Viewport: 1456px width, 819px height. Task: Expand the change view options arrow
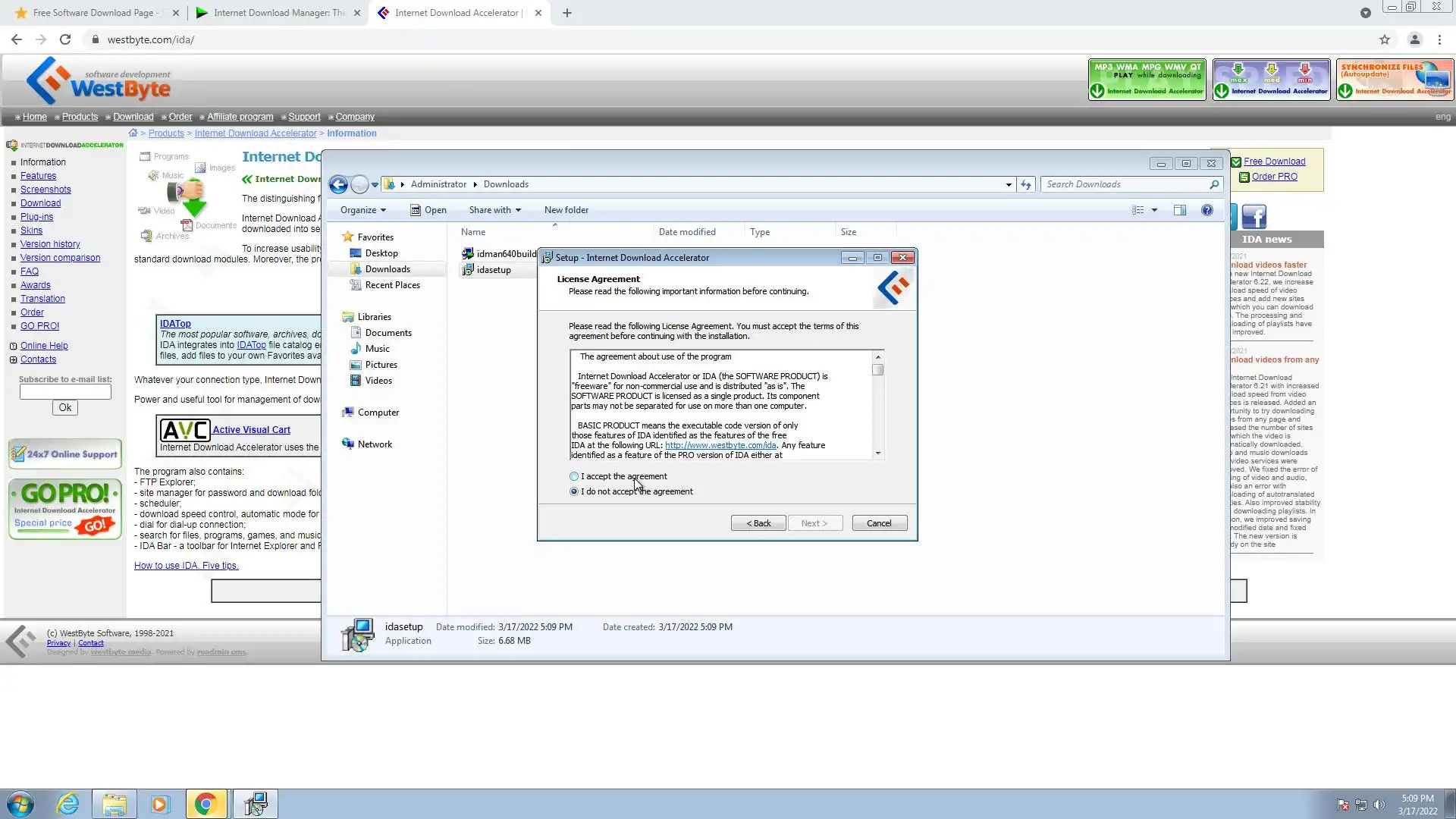[1154, 210]
